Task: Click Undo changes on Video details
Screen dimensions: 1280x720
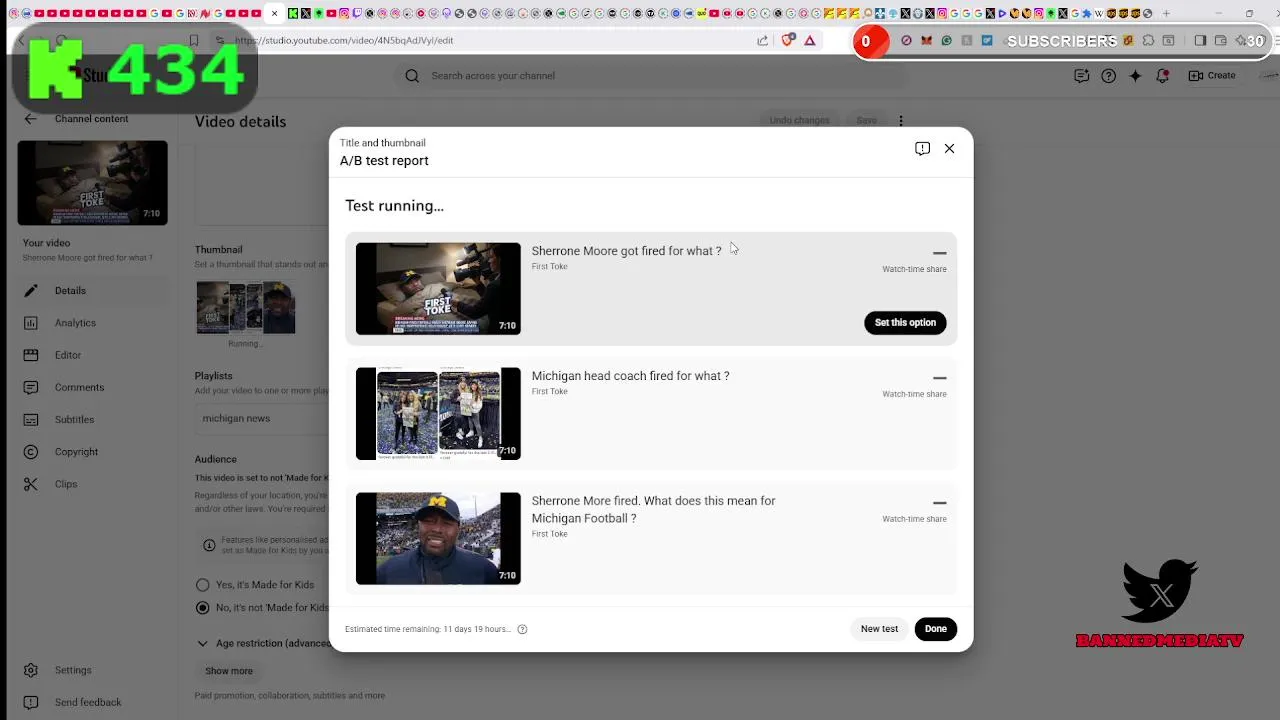Action: pos(799,120)
